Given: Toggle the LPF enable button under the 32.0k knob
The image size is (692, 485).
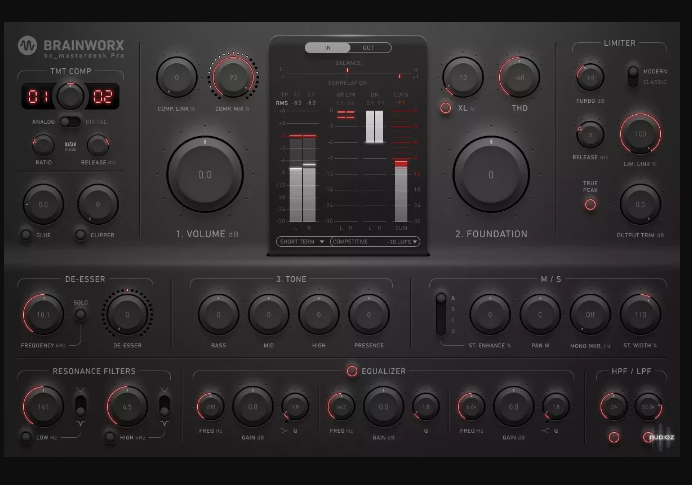Looking at the screenshot, I should (x=647, y=437).
